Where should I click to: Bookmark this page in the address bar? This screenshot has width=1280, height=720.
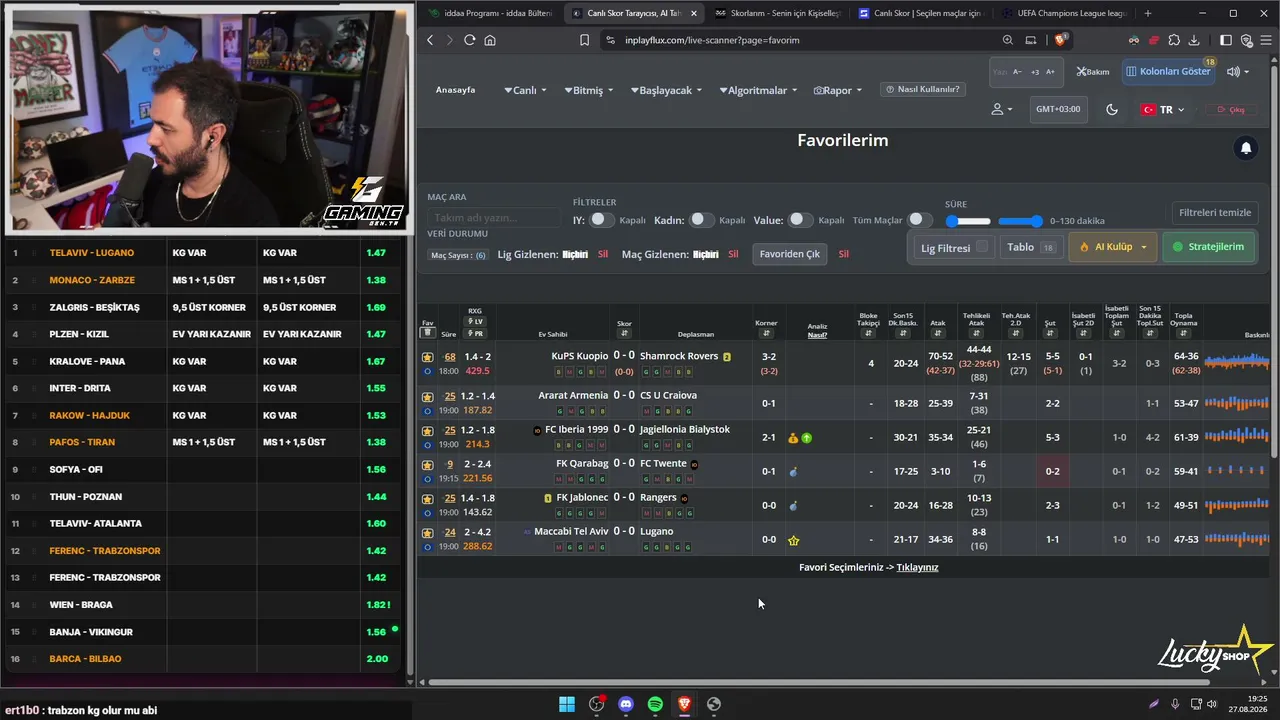(584, 40)
